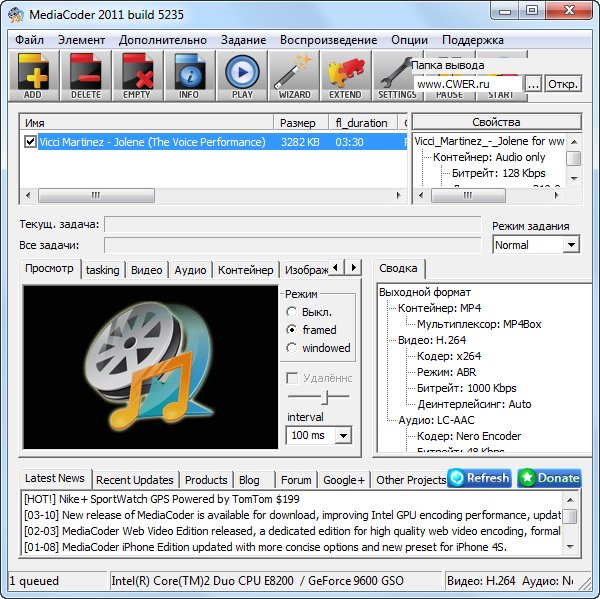Open the Google+ tab

(x=344, y=480)
